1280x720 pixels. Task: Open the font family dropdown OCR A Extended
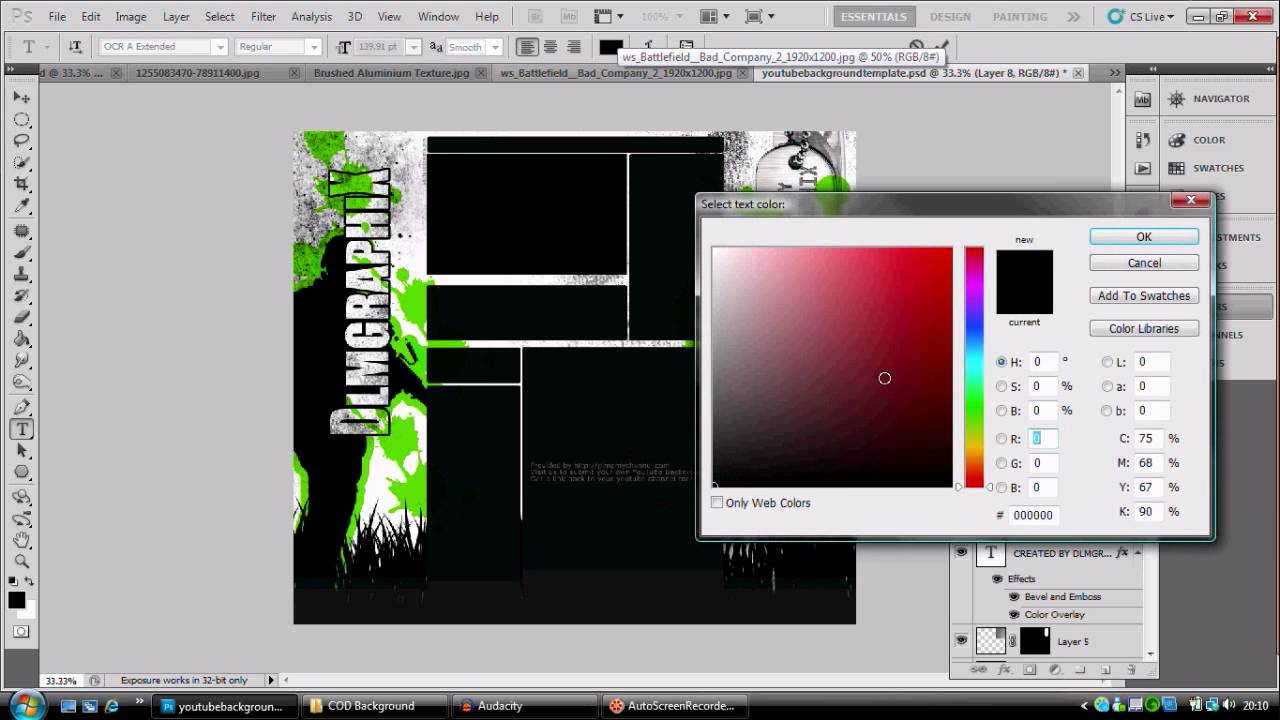coord(220,47)
